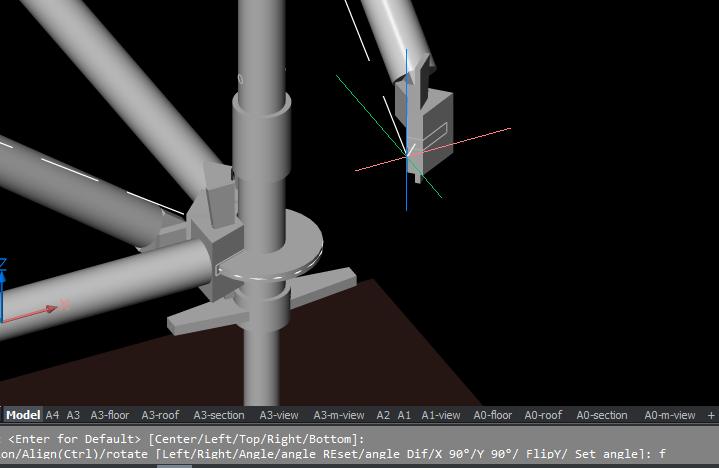Open the A0-section layout tab
This screenshot has width=719, height=468.
pyautogui.click(x=602, y=415)
